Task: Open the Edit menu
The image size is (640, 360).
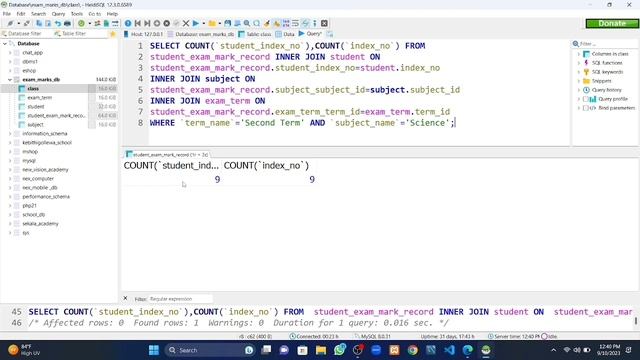Action: click(x=21, y=14)
